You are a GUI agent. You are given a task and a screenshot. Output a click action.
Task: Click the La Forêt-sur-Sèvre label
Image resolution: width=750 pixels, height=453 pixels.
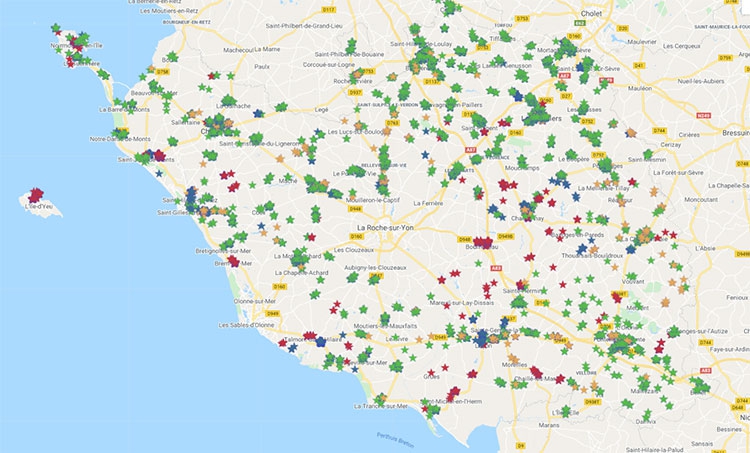pos(677,173)
